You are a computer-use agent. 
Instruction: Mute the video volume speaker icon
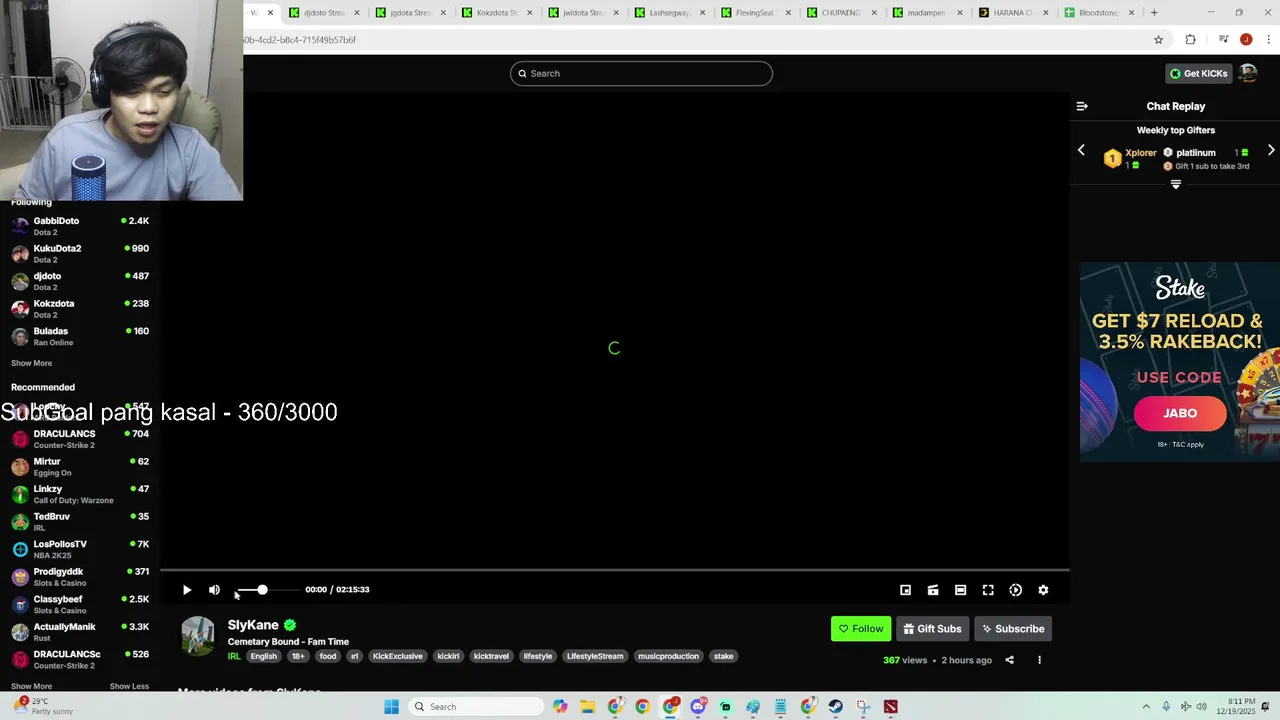click(214, 590)
